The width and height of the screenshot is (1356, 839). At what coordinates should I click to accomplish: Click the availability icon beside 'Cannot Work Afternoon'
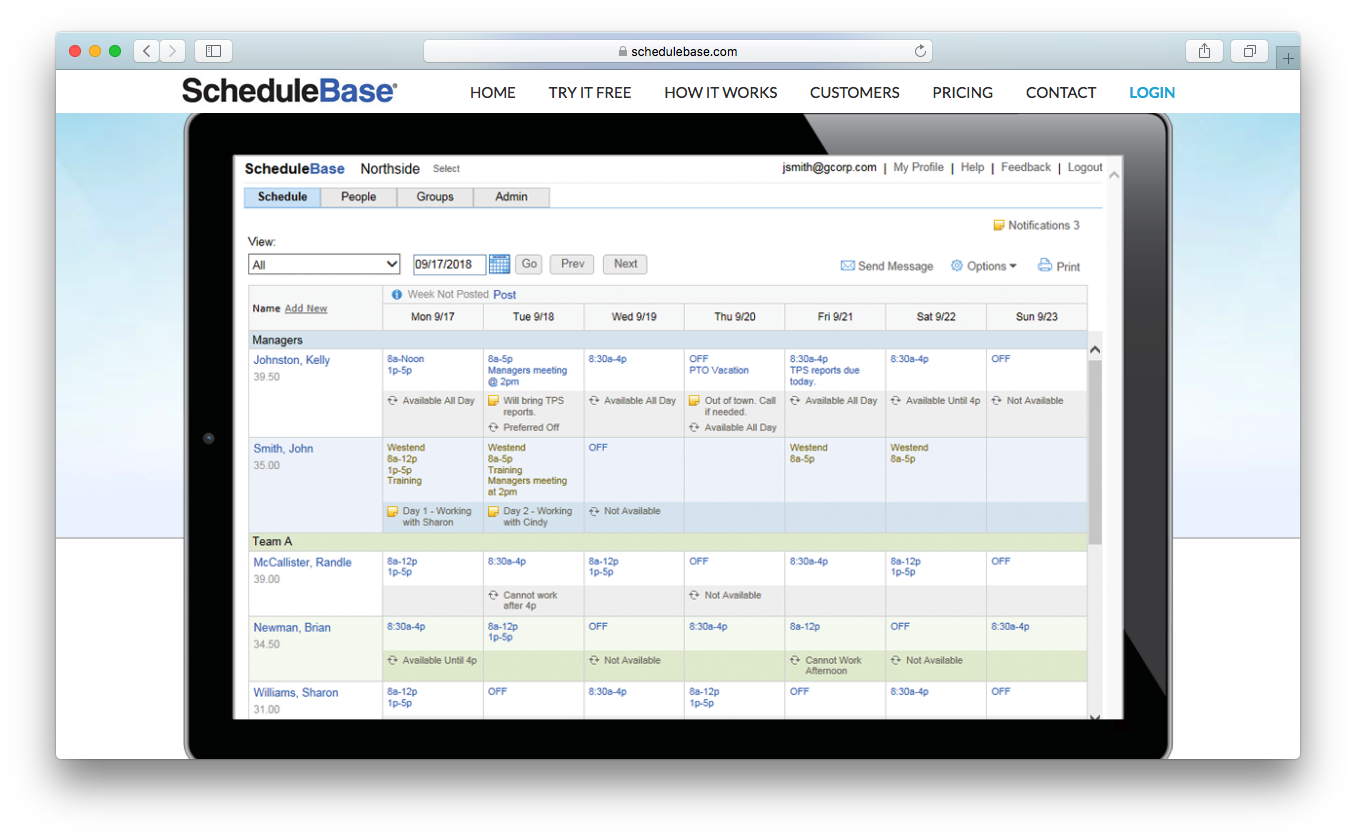click(x=795, y=660)
